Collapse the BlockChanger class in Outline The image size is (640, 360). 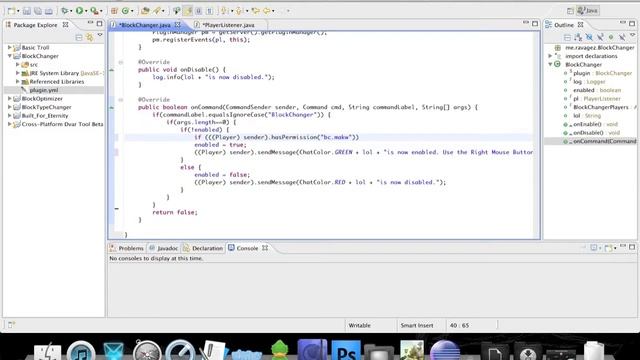click(550, 64)
